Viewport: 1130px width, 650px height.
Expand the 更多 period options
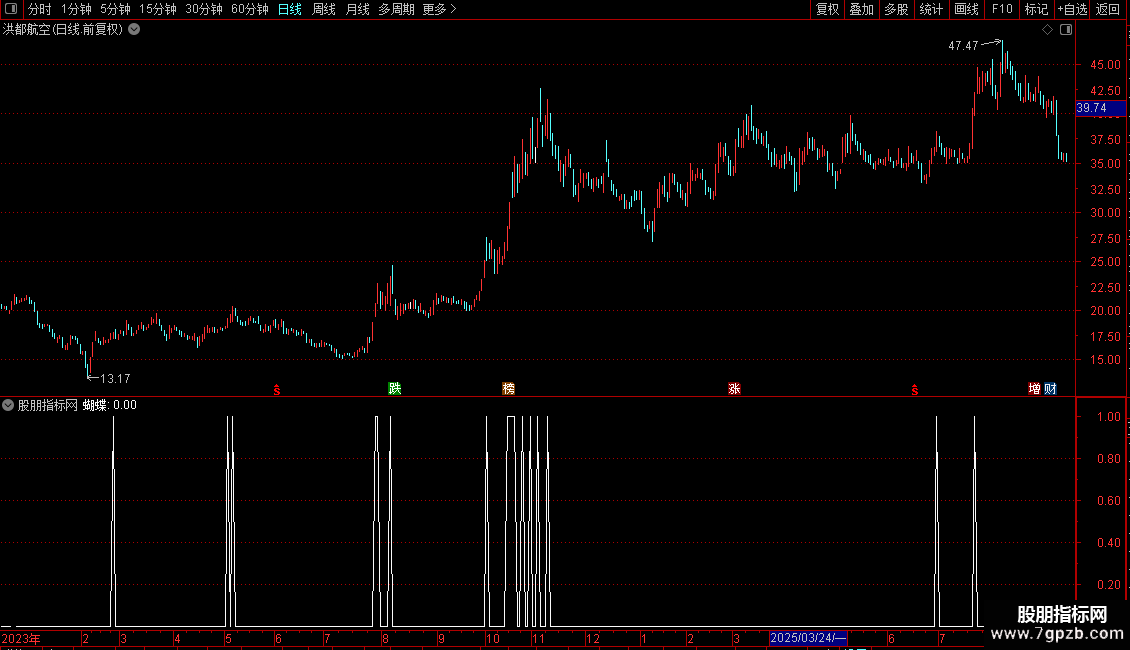(440, 9)
